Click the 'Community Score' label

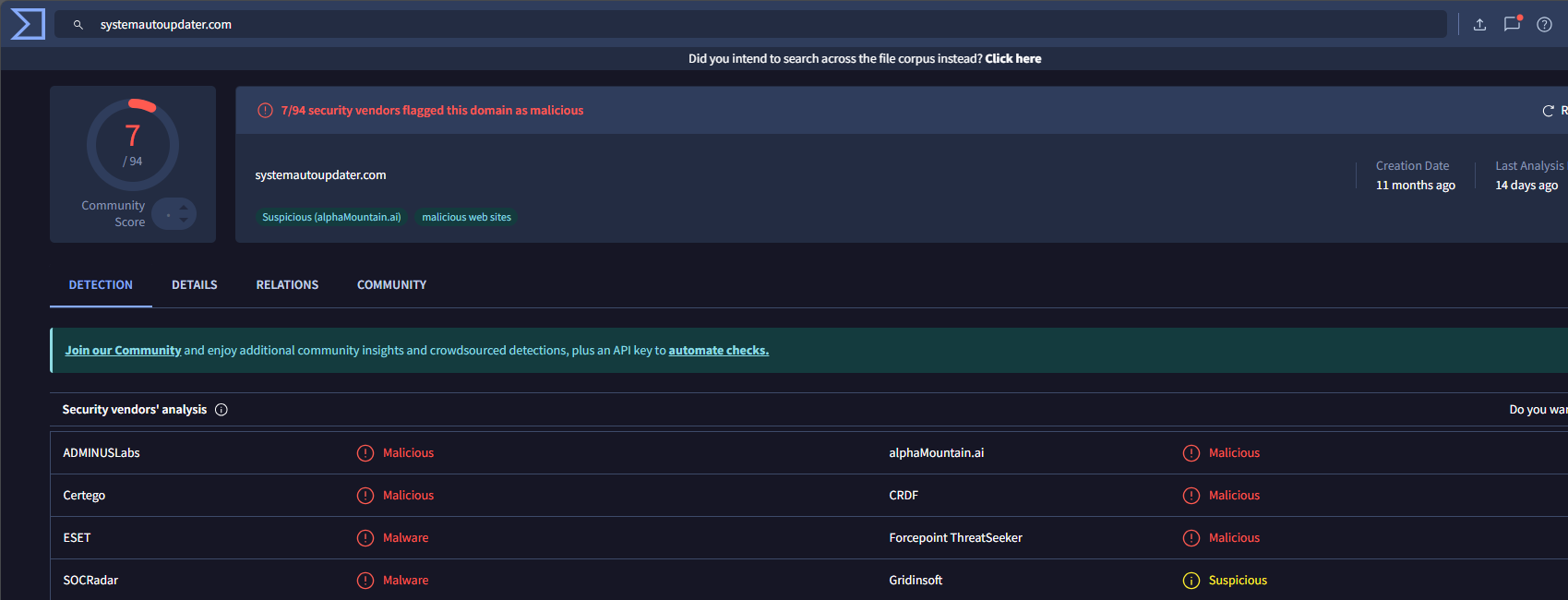[x=114, y=214]
